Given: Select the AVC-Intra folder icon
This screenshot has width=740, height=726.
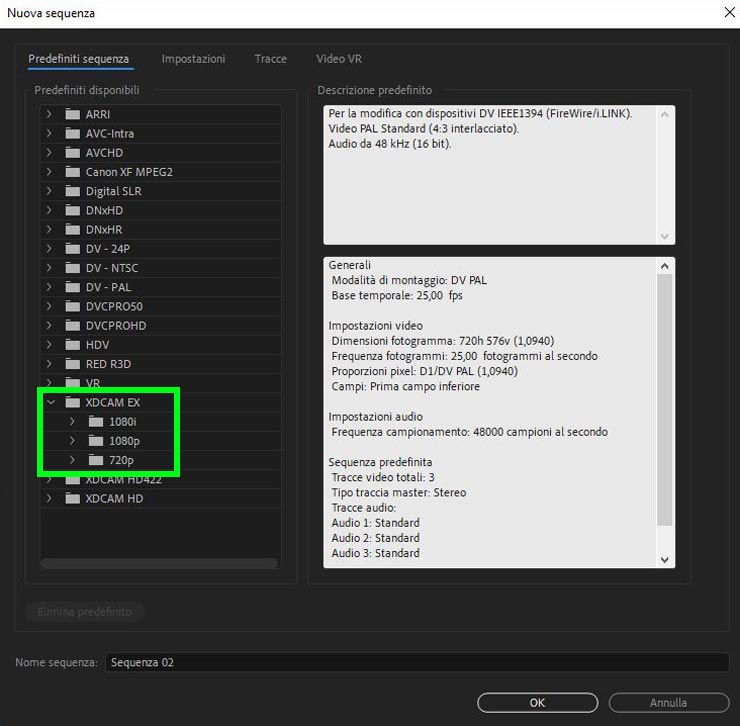Looking at the screenshot, I should (72, 134).
